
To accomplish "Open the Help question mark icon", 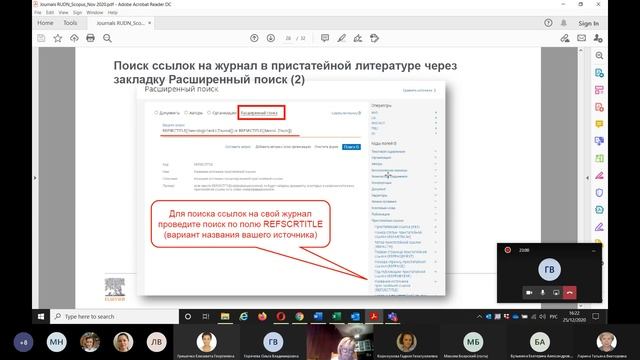I will coord(548,23).
